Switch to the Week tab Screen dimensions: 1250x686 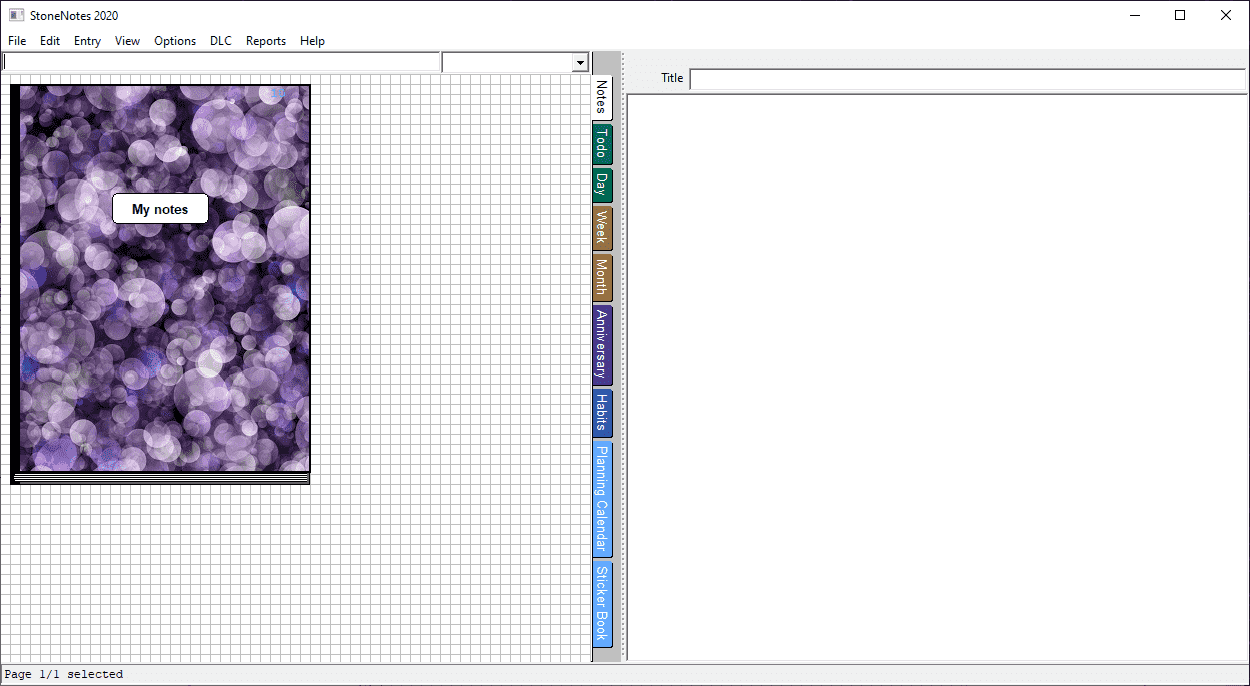[x=601, y=228]
